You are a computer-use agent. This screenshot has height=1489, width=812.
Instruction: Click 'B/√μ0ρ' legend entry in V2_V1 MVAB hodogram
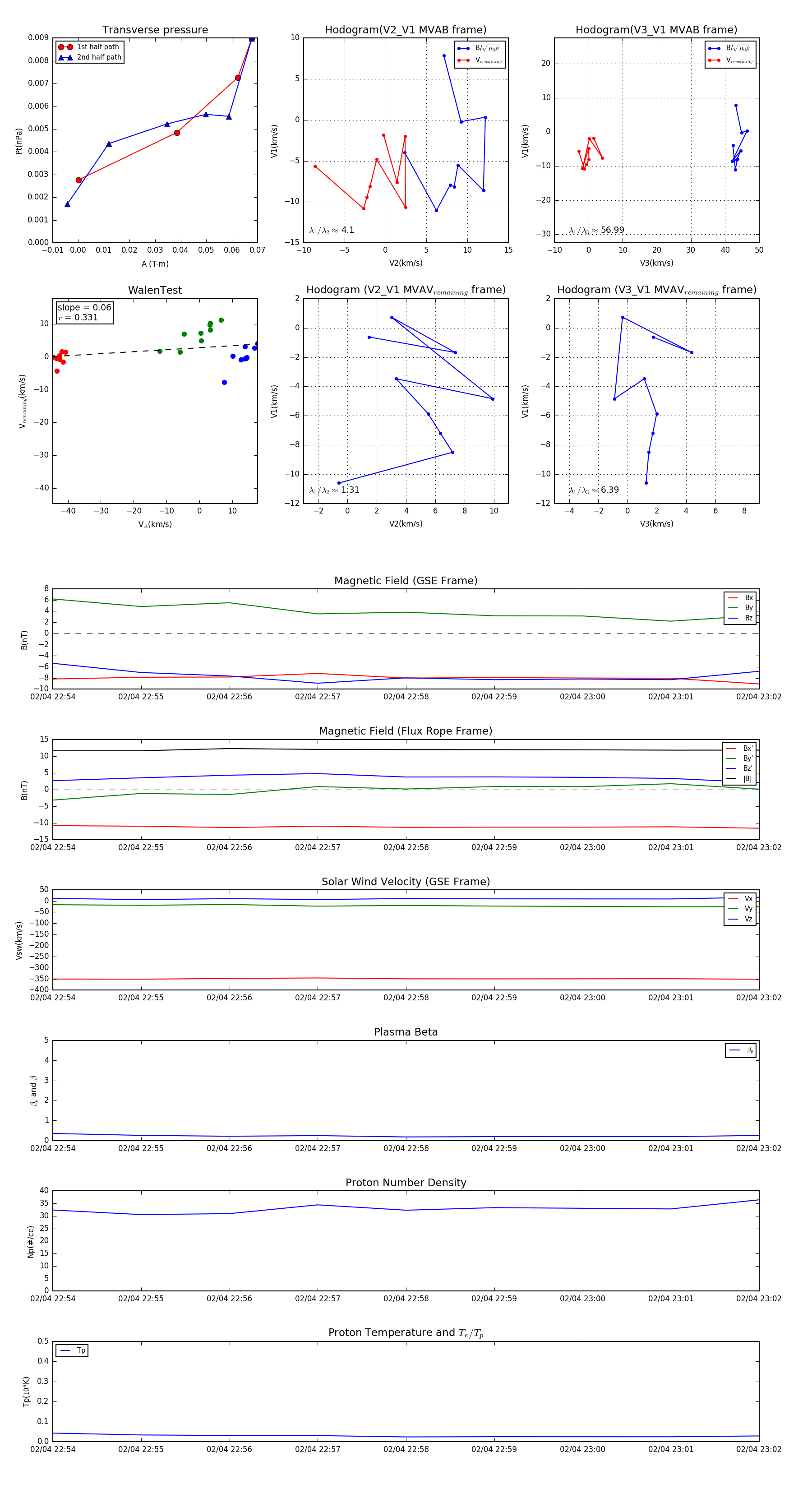pyautogui.click(x=479, y=48)
